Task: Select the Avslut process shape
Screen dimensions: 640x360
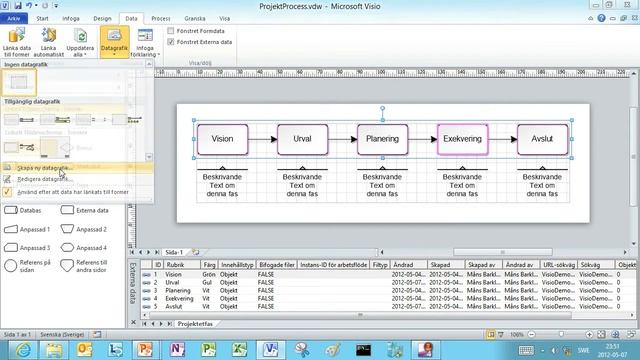Action: (542, 139)
